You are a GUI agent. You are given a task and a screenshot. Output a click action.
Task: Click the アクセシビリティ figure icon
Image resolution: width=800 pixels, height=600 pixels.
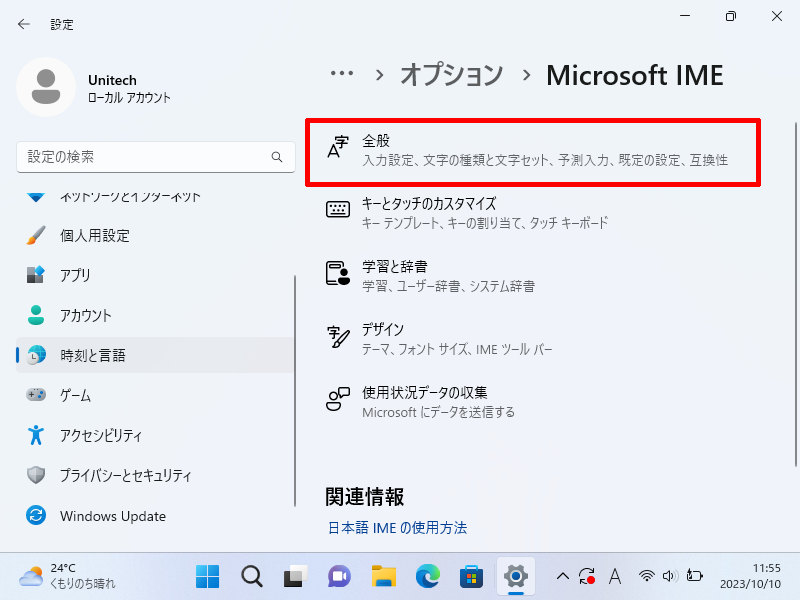[36, 435]
